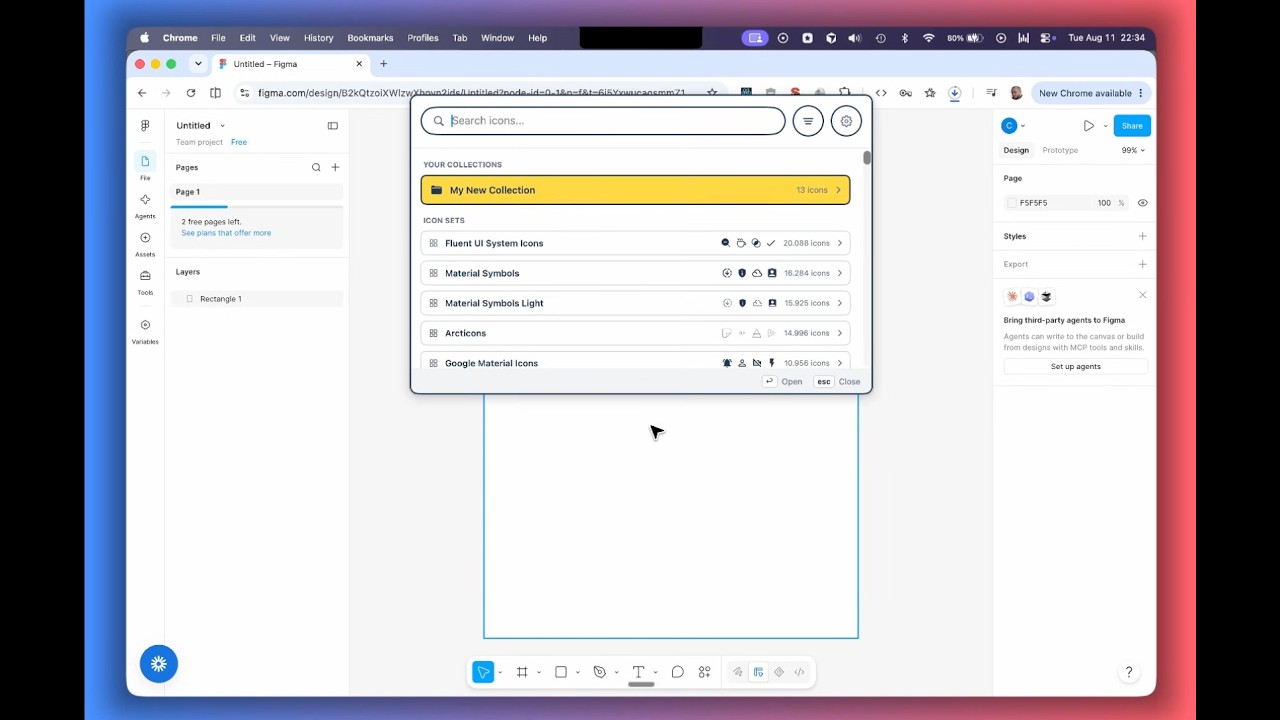Expand the Move tool options arrow
Viewport: 1280px width, 720px height.
pos(500,672)
